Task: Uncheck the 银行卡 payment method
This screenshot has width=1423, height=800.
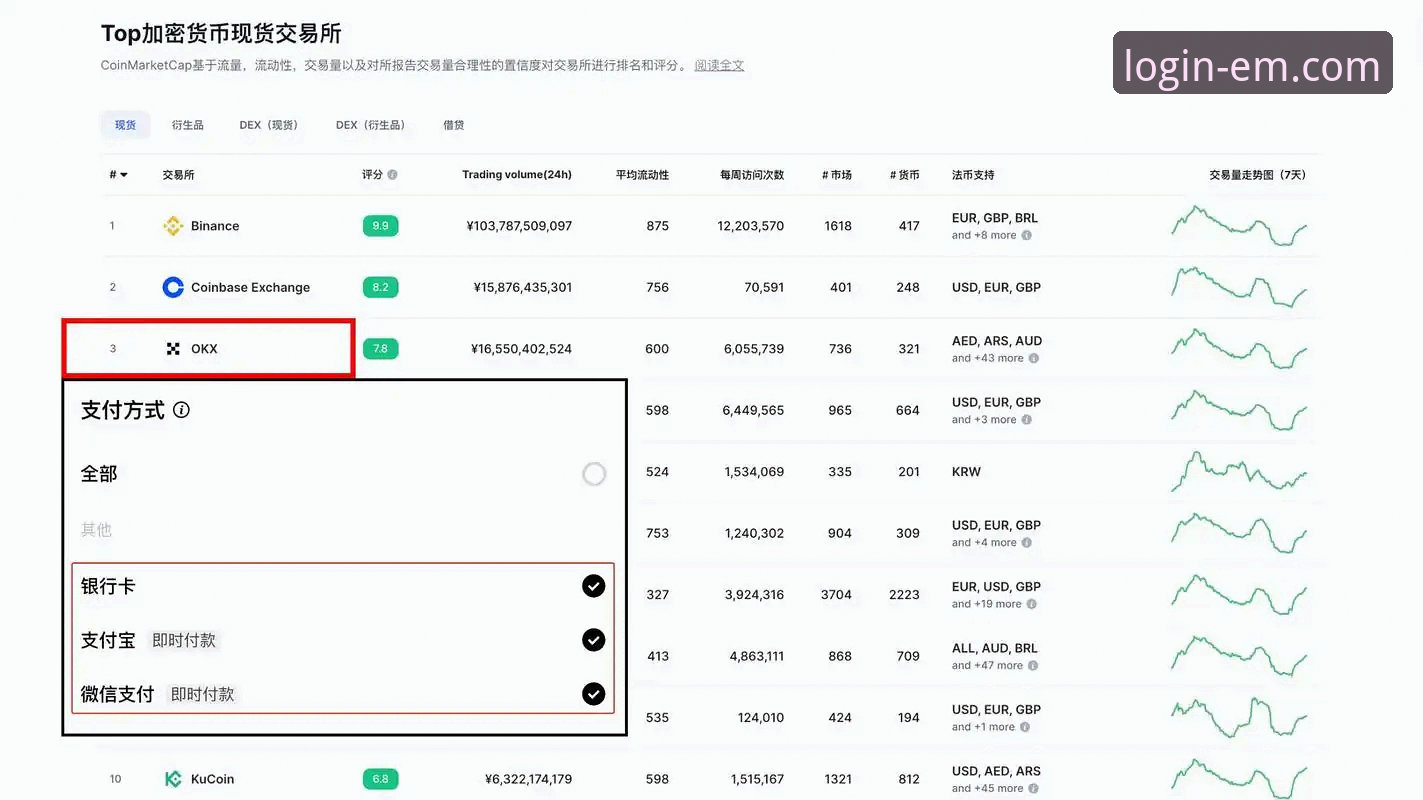Action: [x=594, y=586]
